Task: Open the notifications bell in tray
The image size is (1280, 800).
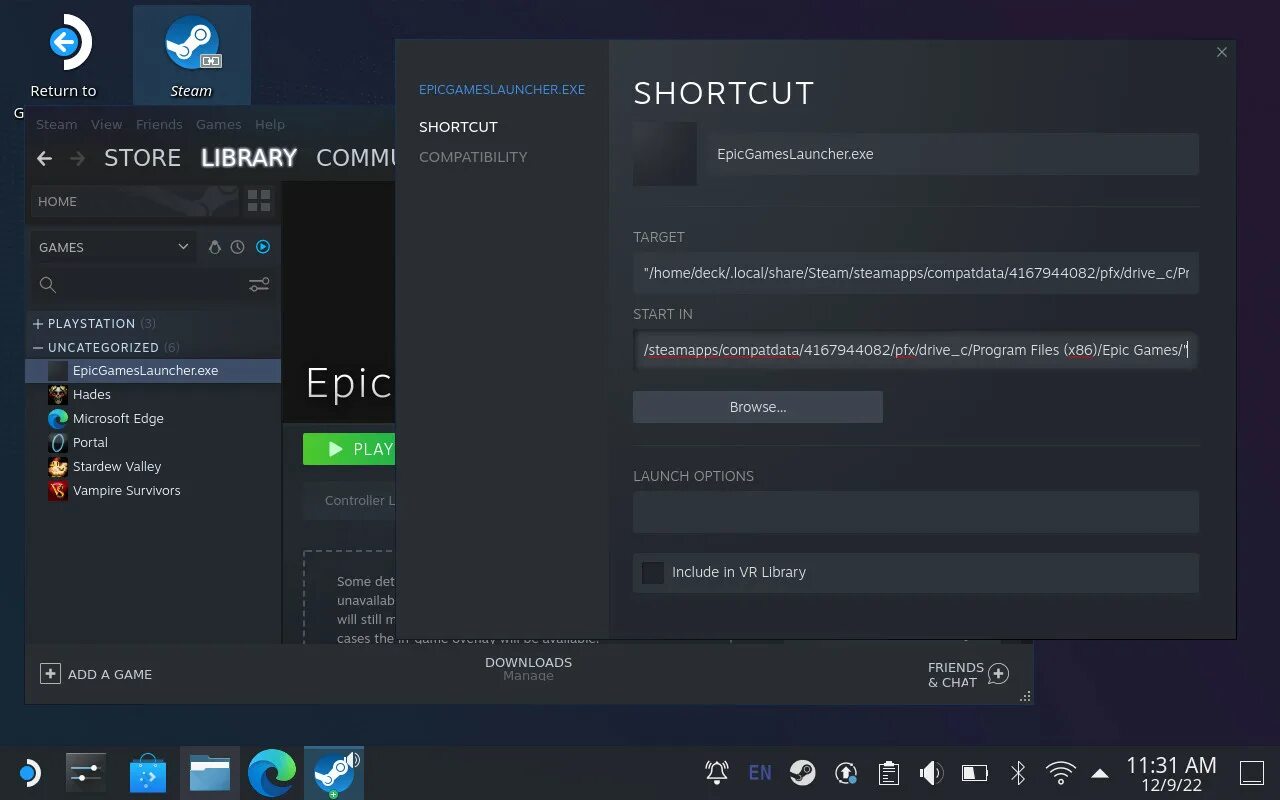Action: click(x=717, y=772)
